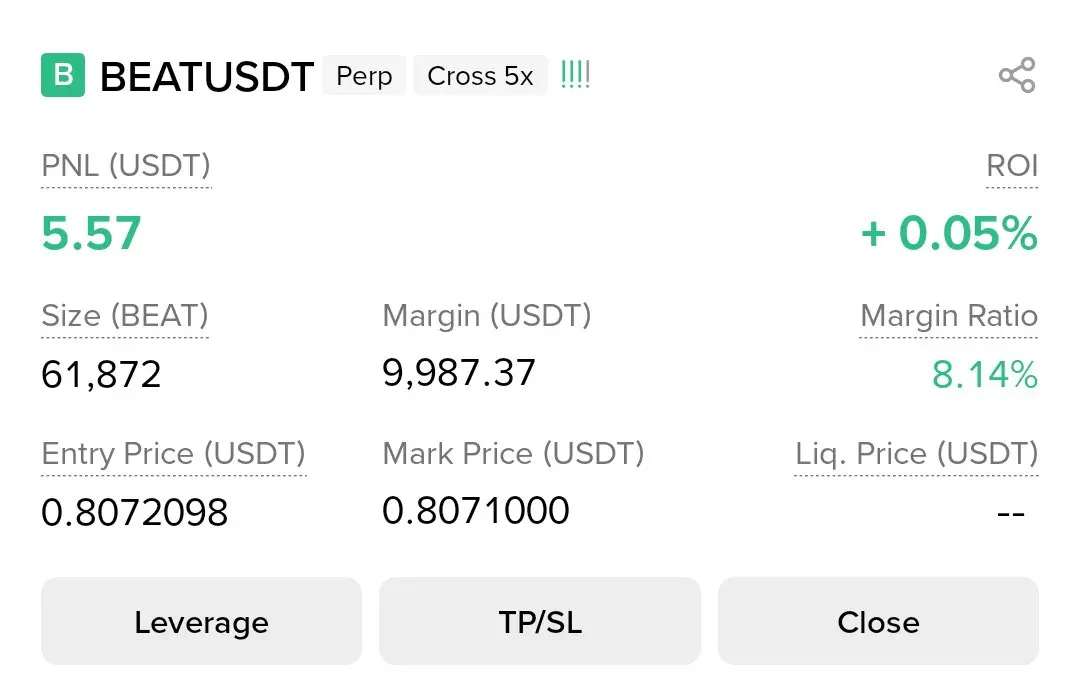Tap the Entry Price (USDT) label
This screenshot has width=1071, height=691.
click(173, 454)
